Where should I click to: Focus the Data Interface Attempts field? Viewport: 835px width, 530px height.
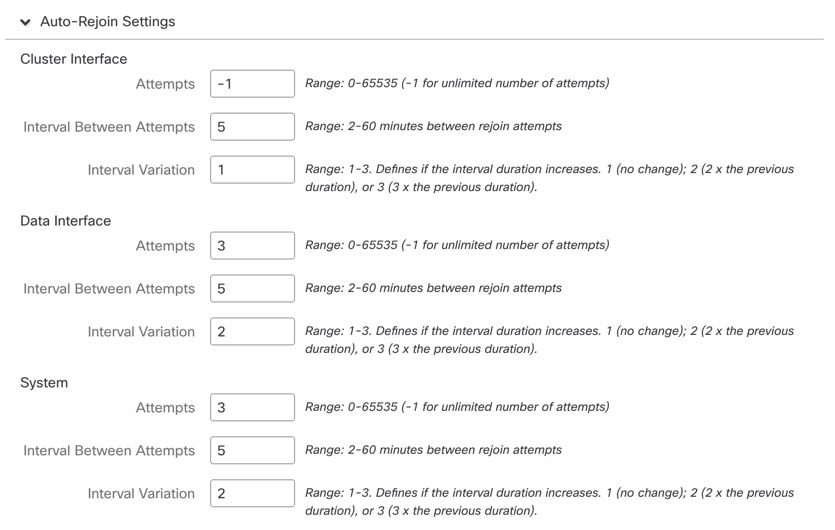pos(252,246)
